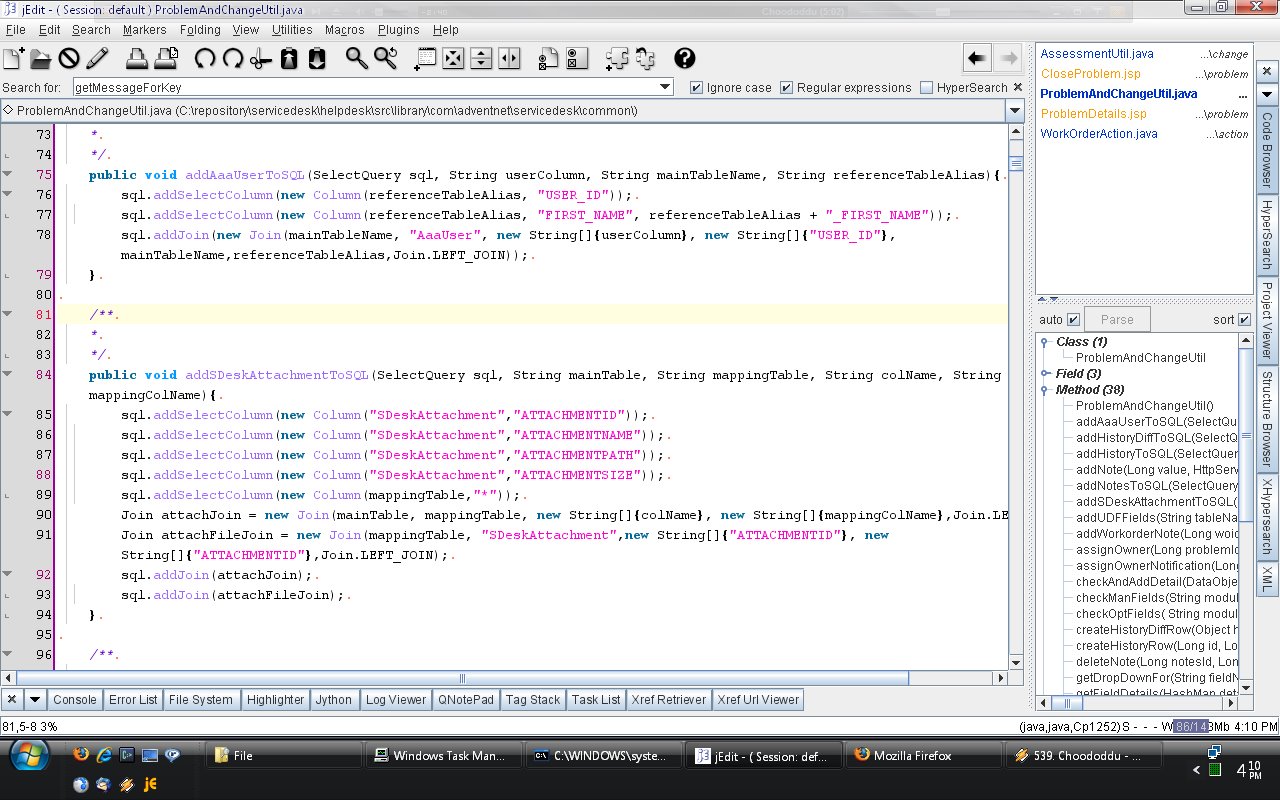Click the Paste clipboard down-arrow icon
This screenshot has width=1280, height=800.
pos(317,58)
